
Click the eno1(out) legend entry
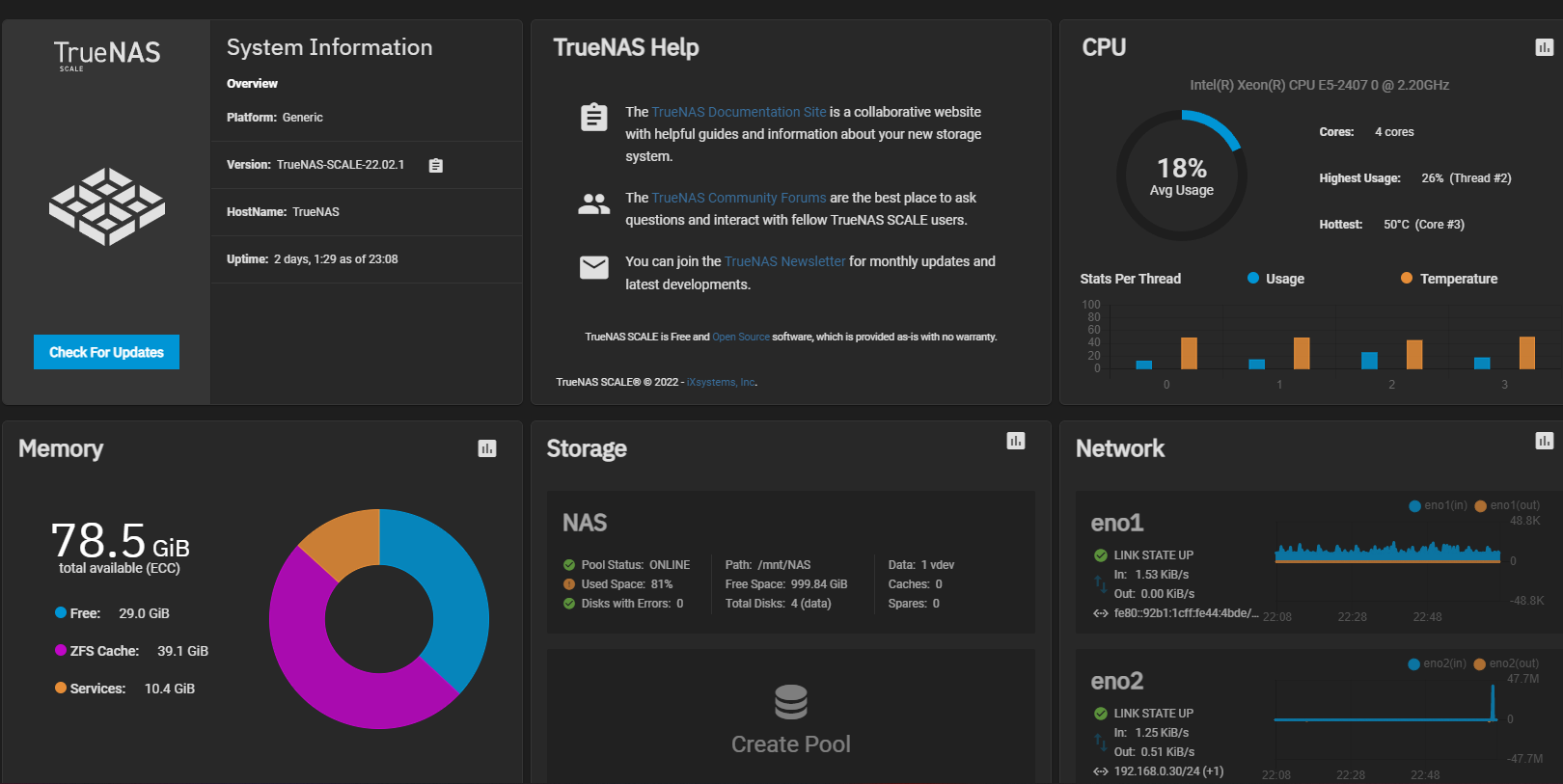coord(1507,505)
